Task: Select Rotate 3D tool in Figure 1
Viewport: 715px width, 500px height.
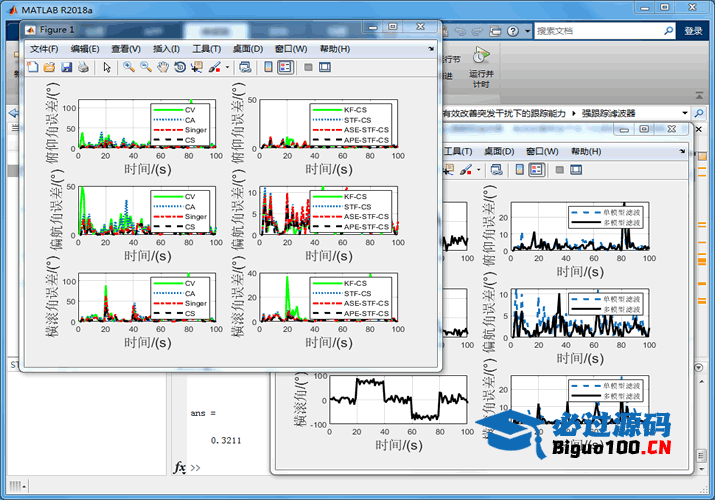Action: pos(180,67)
